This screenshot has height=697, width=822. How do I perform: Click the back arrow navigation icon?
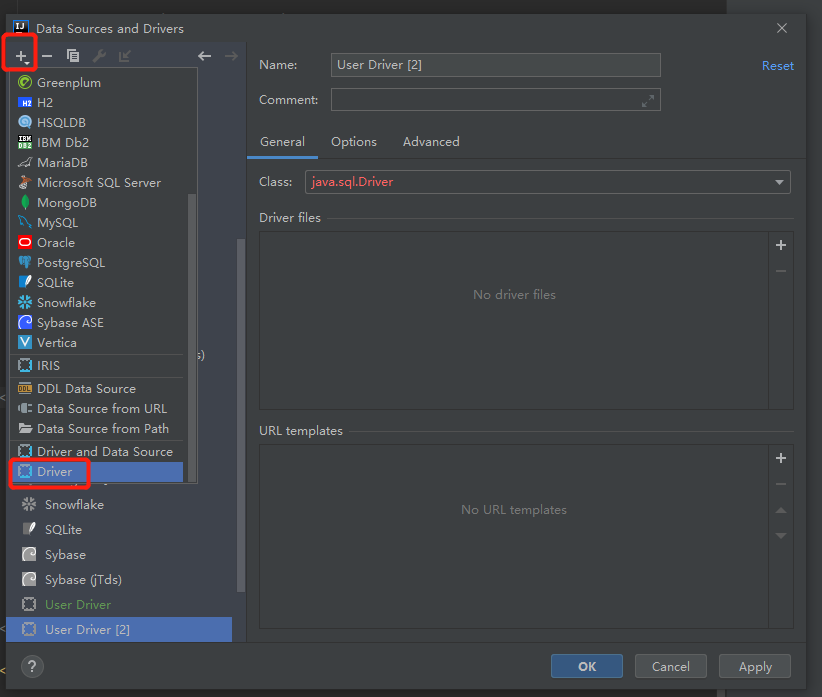click(x=204, y=56)
